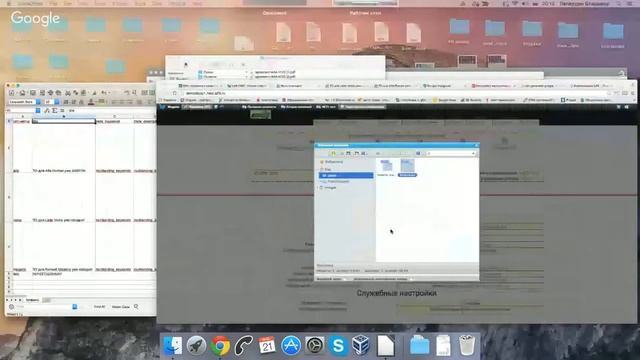The height and width of the screenshot is (360, 640).
Task: Click Find All in the spreadsheet find bar
Action: [100, 307]
